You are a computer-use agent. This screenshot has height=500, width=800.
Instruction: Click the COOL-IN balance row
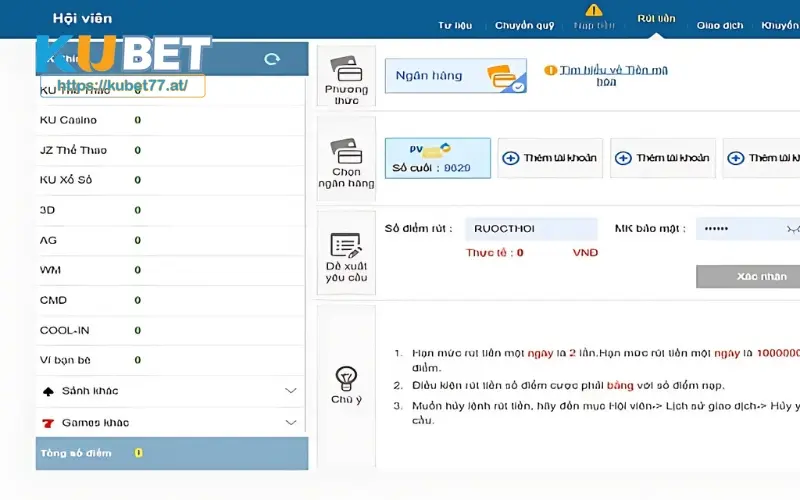point(170,331)
